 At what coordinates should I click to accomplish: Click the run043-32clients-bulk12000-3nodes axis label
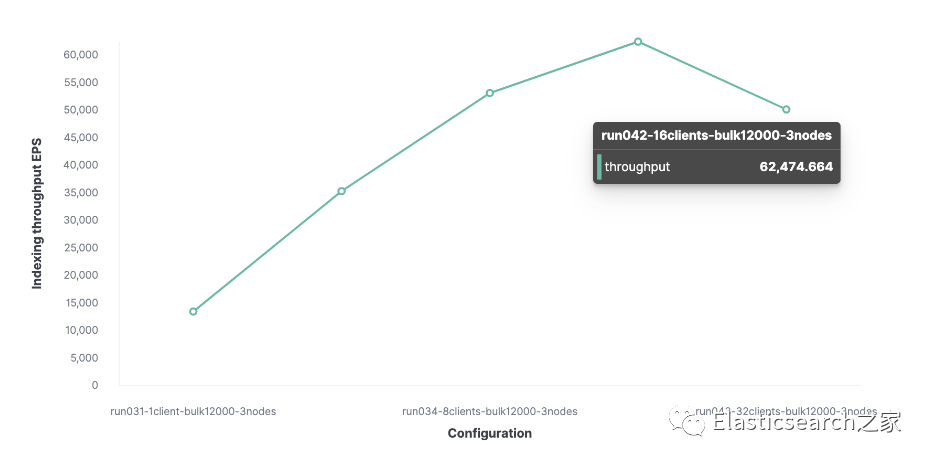click(786, 410)
